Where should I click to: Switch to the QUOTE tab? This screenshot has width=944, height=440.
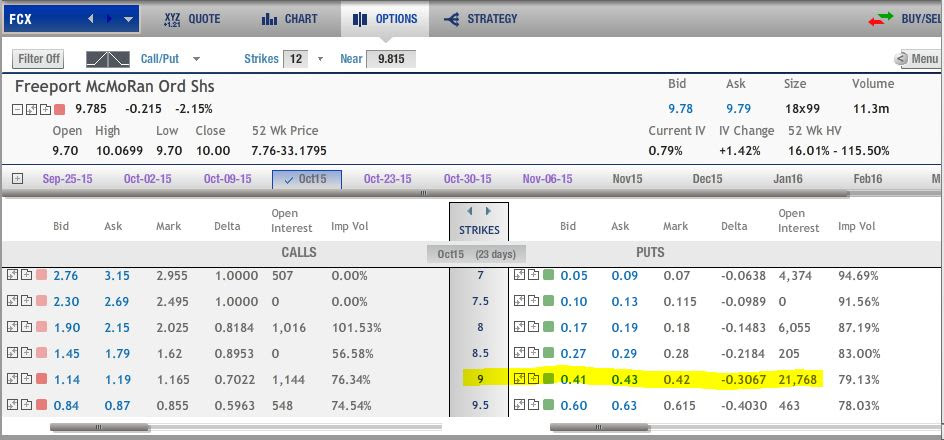coord(192,19)
